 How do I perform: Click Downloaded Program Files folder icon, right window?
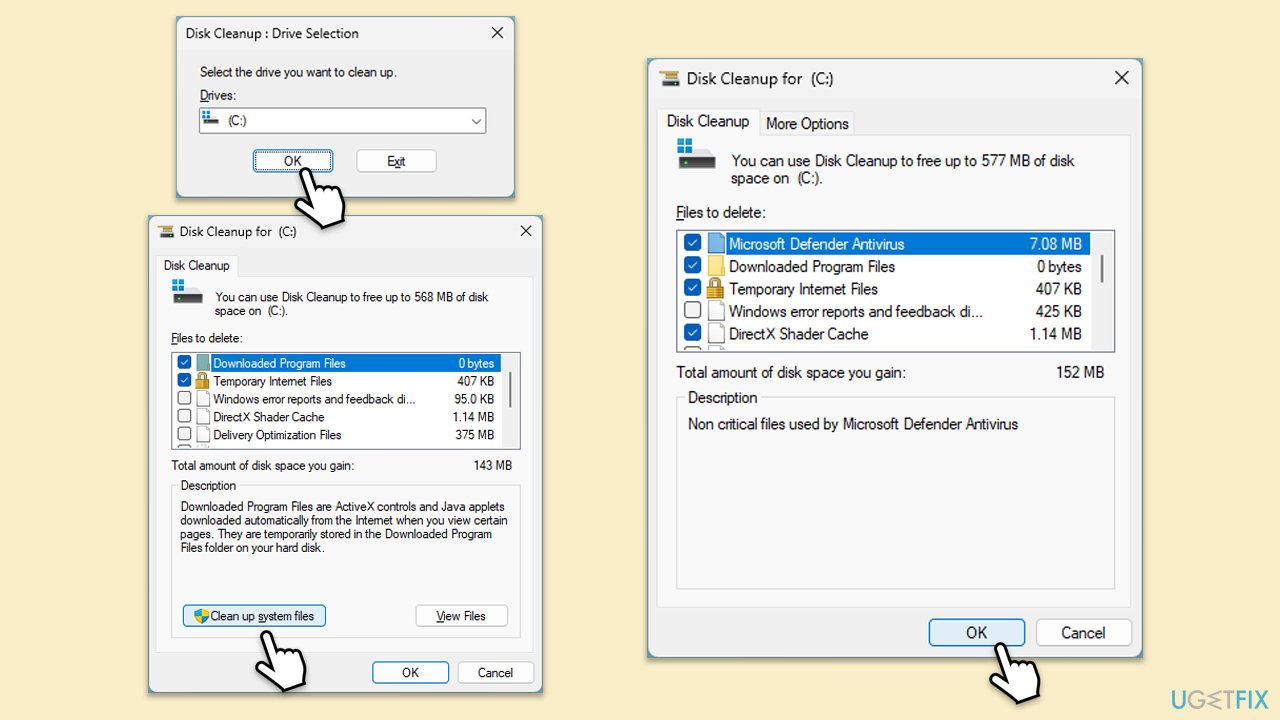coord(715,266)
